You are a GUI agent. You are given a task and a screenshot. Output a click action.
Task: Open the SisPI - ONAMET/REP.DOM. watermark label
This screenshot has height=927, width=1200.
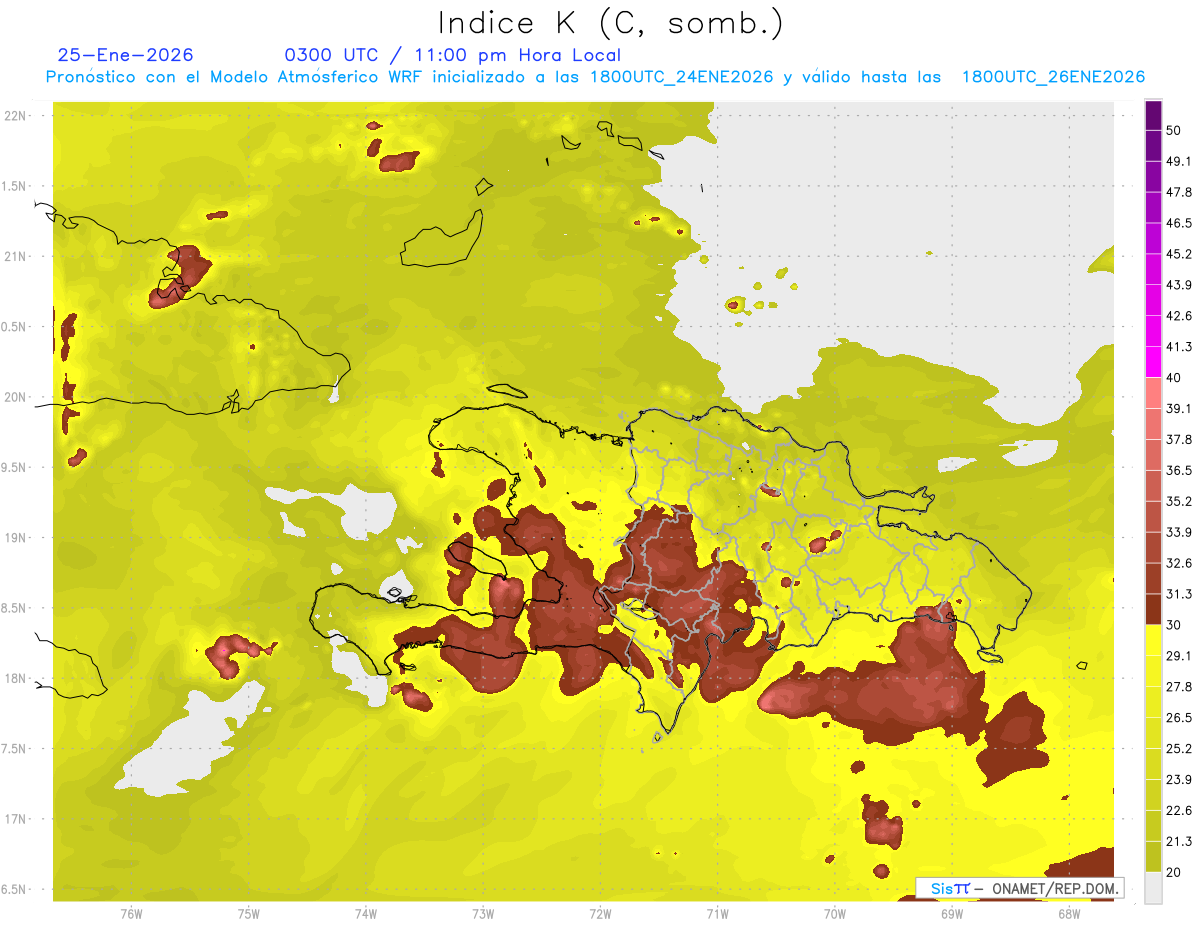pos(1019,888)
